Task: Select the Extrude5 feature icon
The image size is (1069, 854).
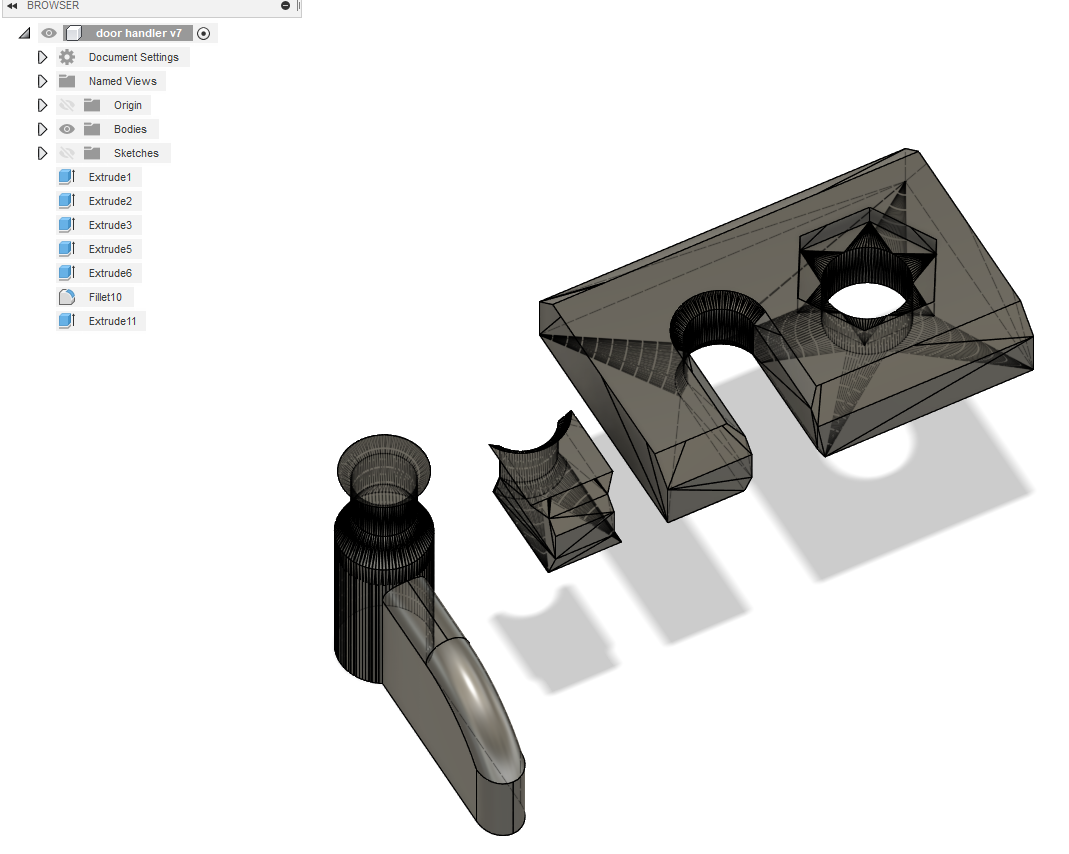Action: tap(67, 249)
